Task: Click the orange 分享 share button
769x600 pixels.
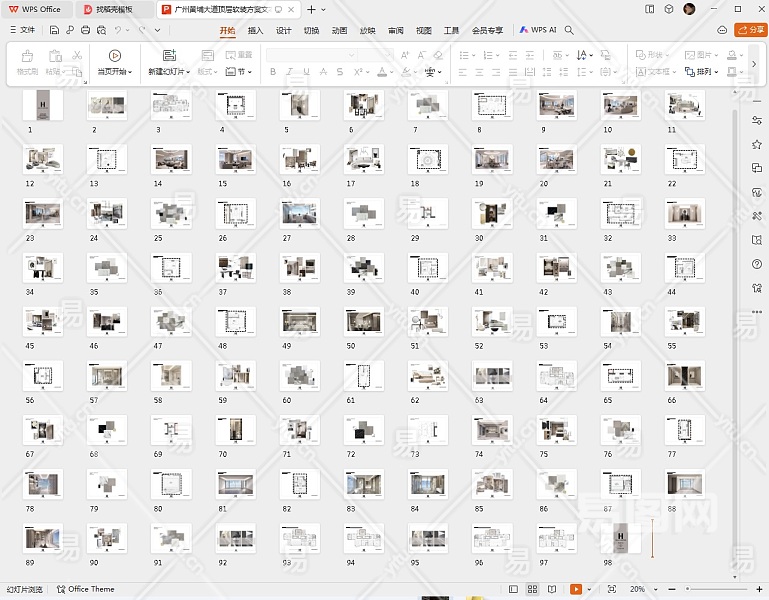Action: tap(750, 30)
